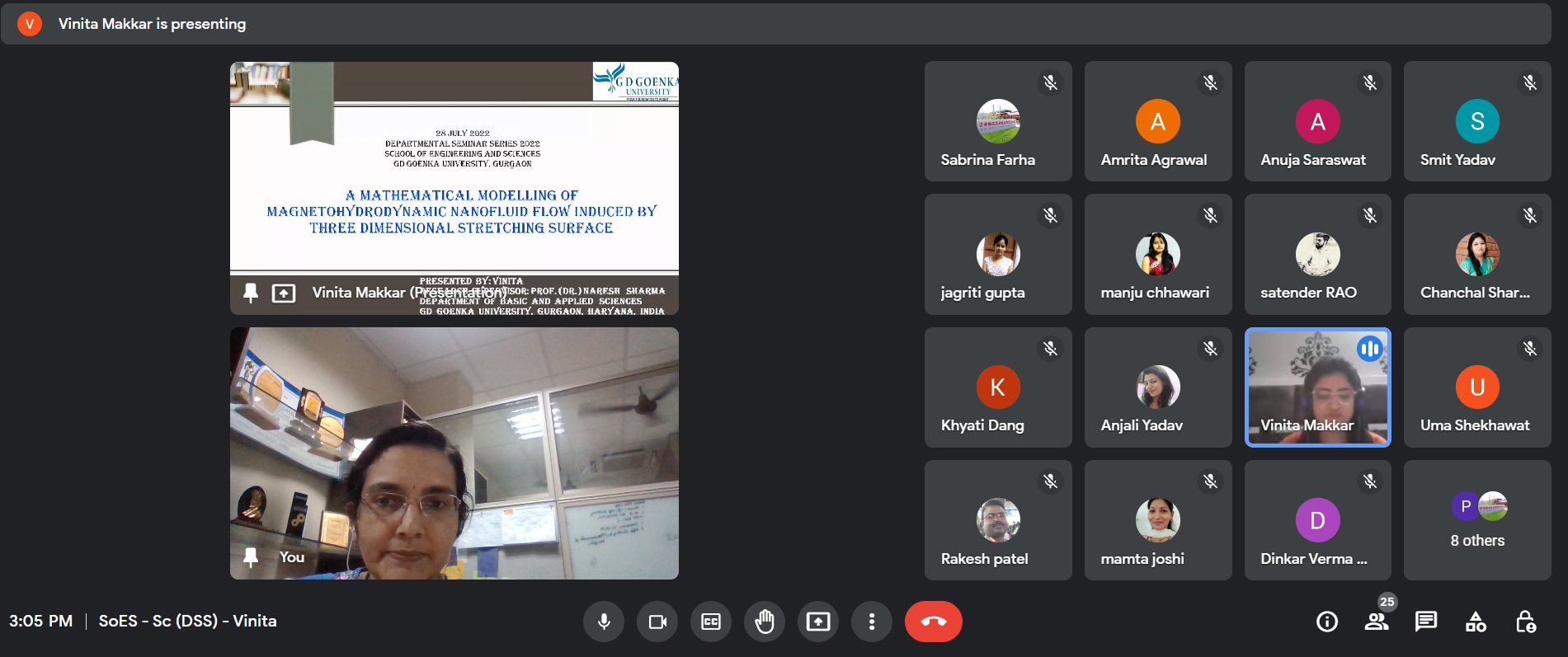Click the SoES - Sc (DSS) meeting title

click(187, 622)
